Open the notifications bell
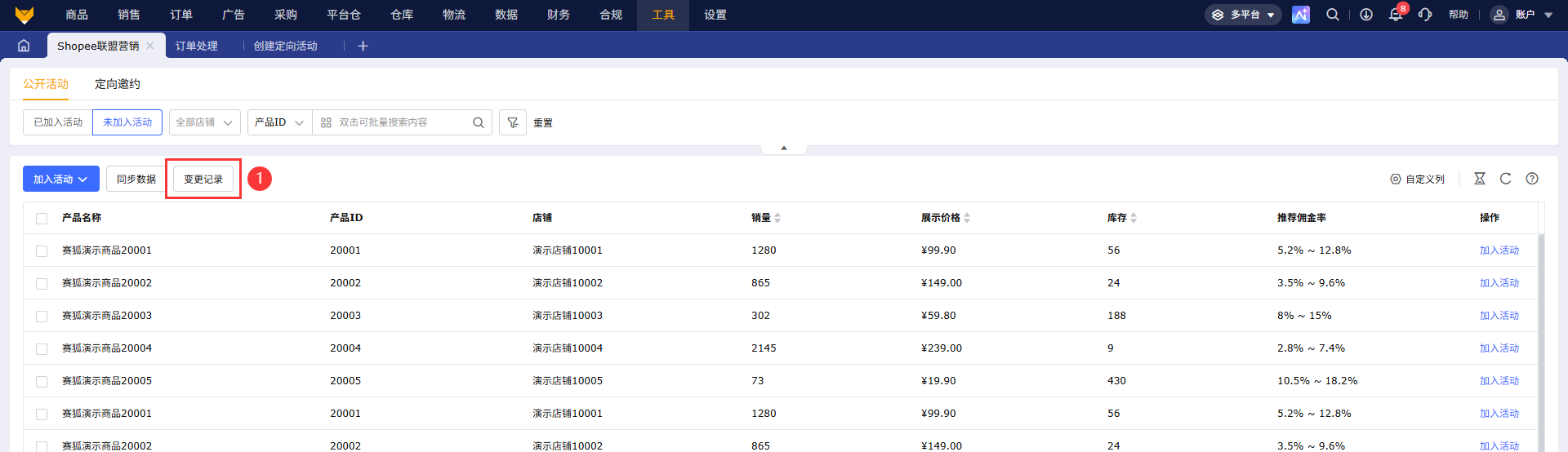 point(1396,15)
